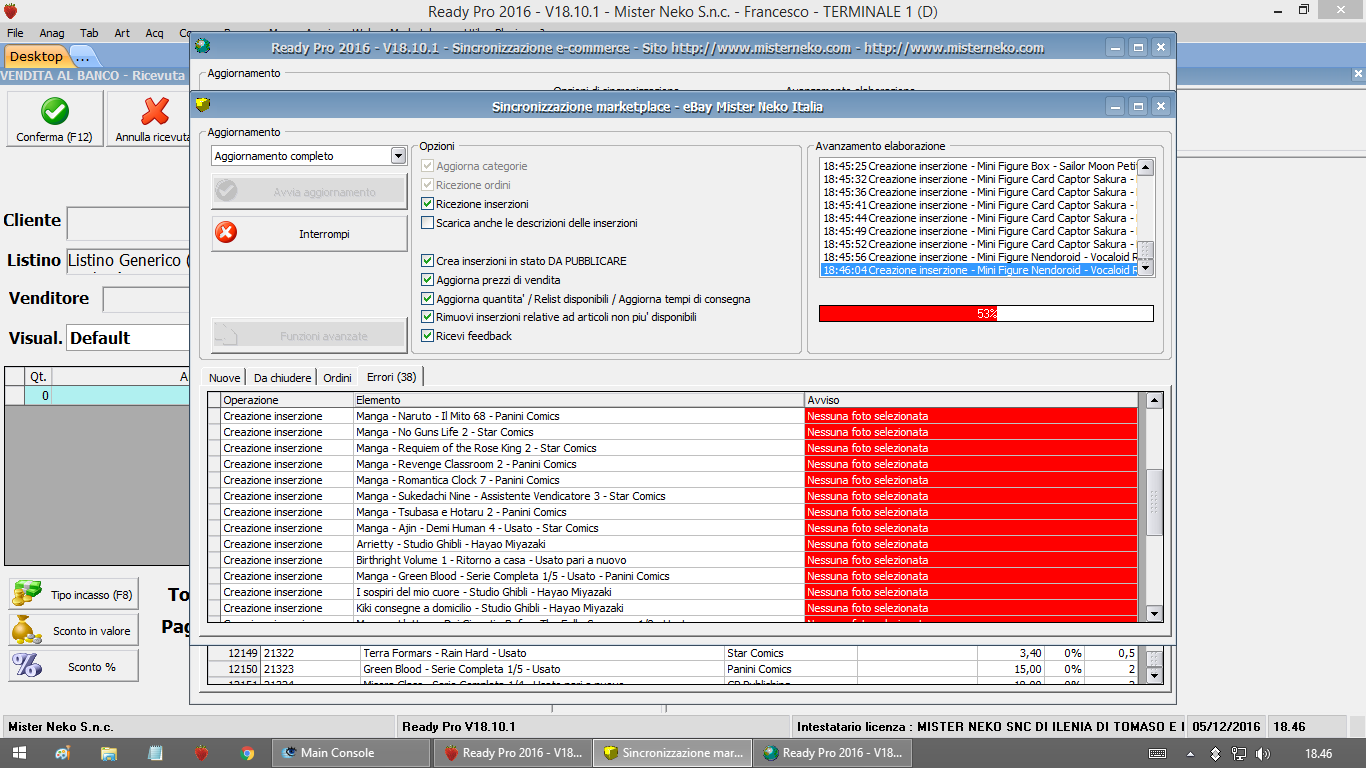1366x768 pixels.
Task: Click the globe icon in e-commerce sync title bar
Action: point(204,46)
